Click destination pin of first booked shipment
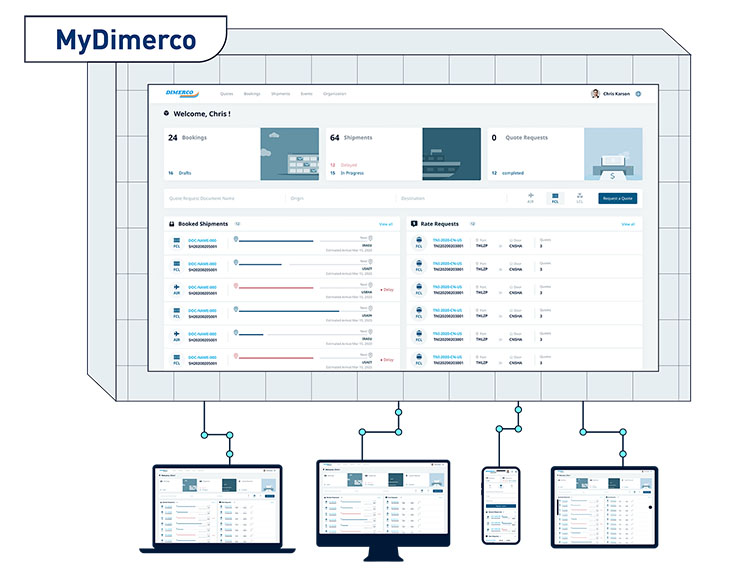 point(370,238)
